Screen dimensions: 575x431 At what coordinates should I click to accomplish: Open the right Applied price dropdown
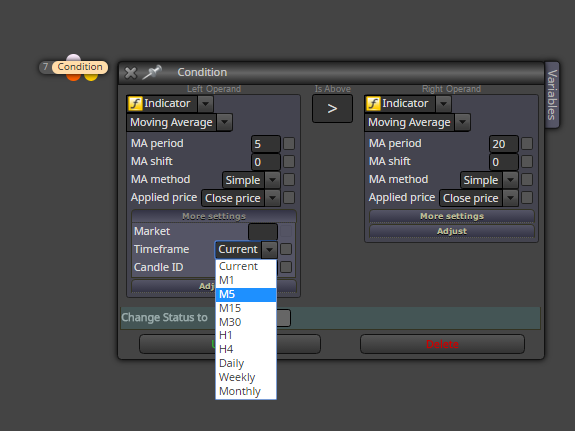pyautogui.click(x=510, y=198)
